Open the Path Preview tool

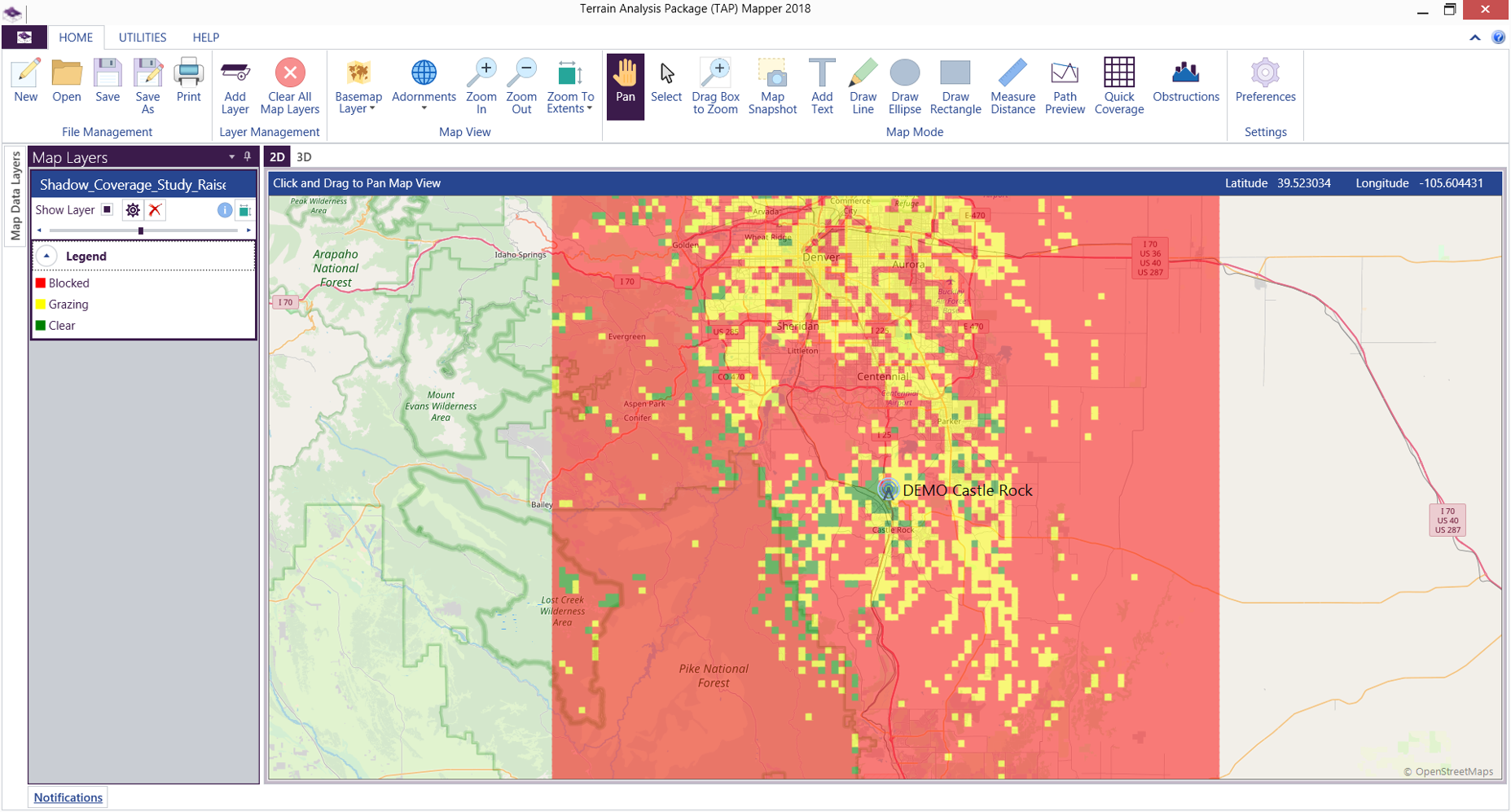pos(1064,86)
